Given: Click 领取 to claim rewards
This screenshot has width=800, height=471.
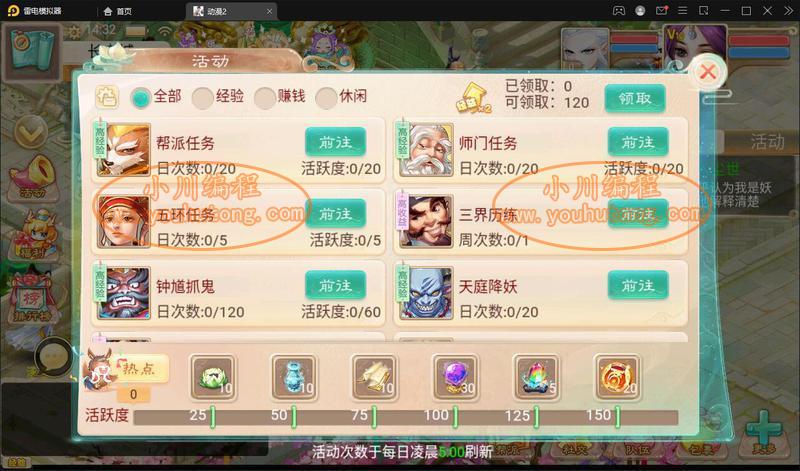Looking at the screenshot, I should (635, 98).
